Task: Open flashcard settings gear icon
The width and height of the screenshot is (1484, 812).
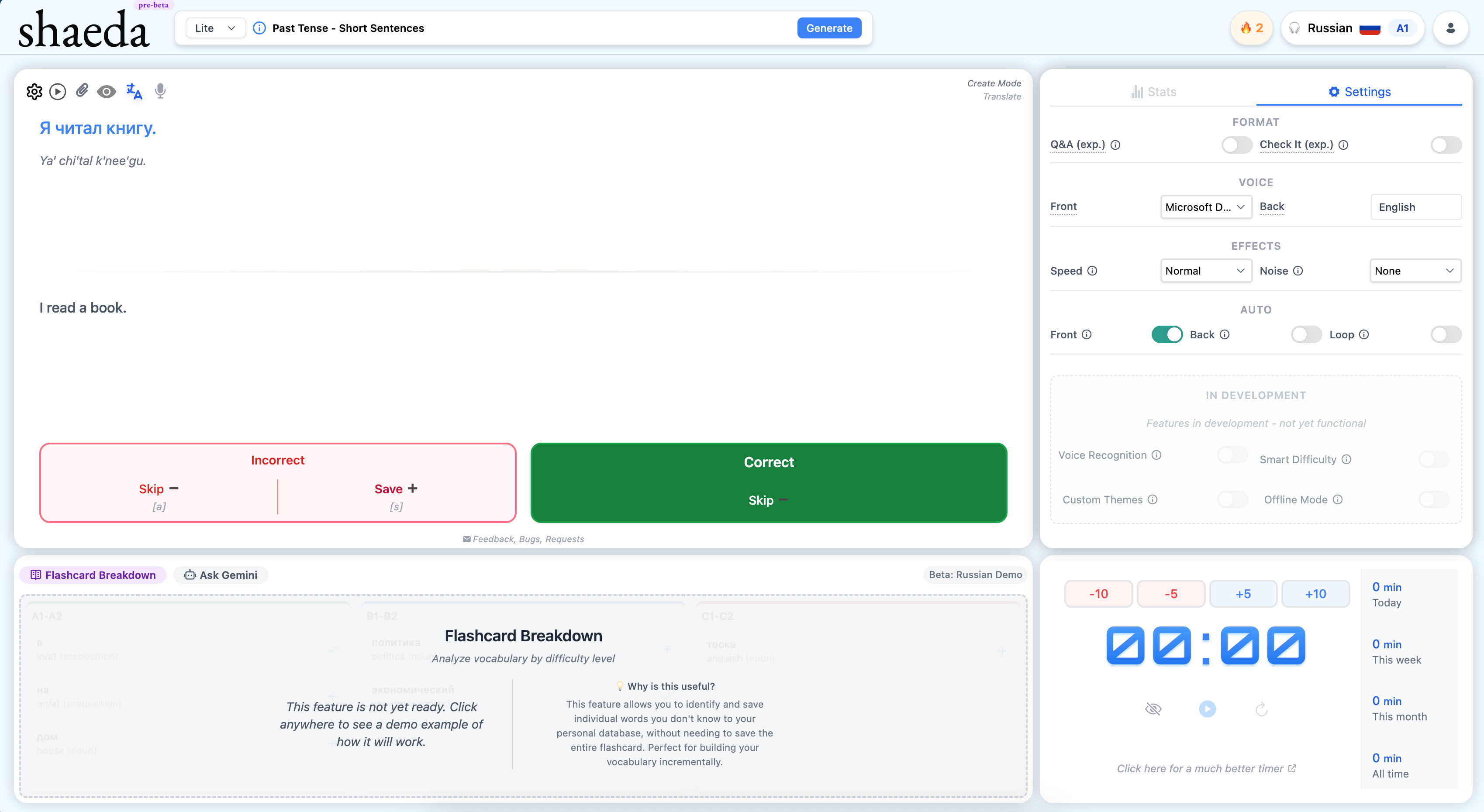Action: [x=35, y=92]
